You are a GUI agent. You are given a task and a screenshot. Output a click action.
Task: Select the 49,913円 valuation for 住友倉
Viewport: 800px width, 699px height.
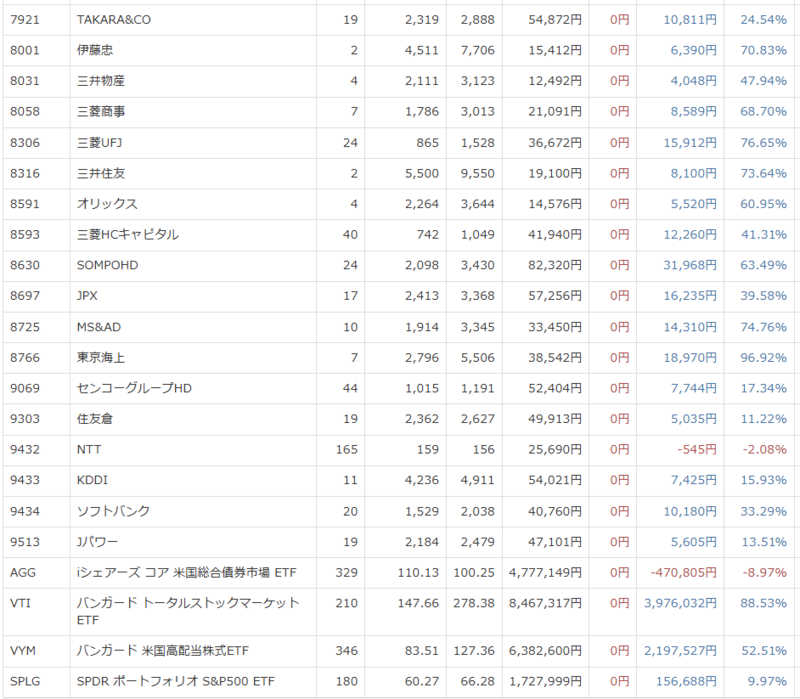click(555, 419)
